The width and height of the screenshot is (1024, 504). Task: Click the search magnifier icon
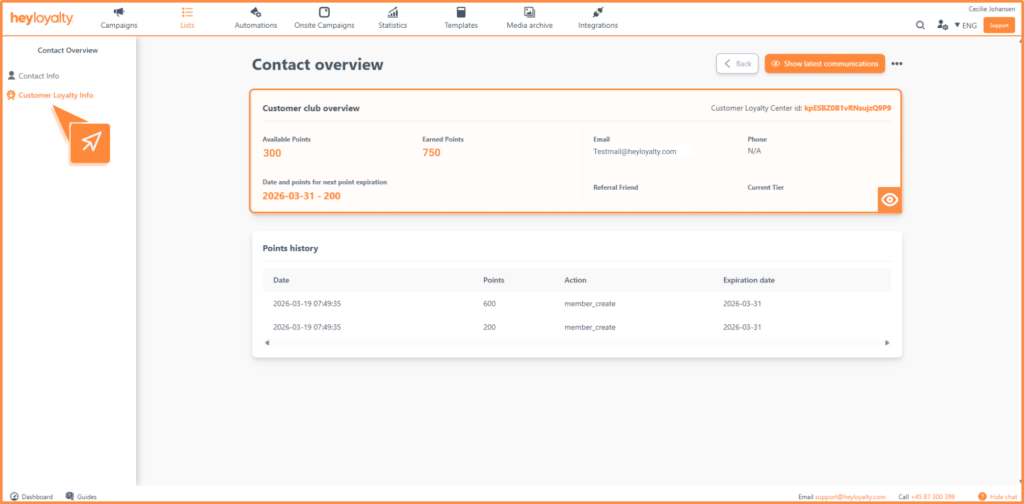coord(920,25)
